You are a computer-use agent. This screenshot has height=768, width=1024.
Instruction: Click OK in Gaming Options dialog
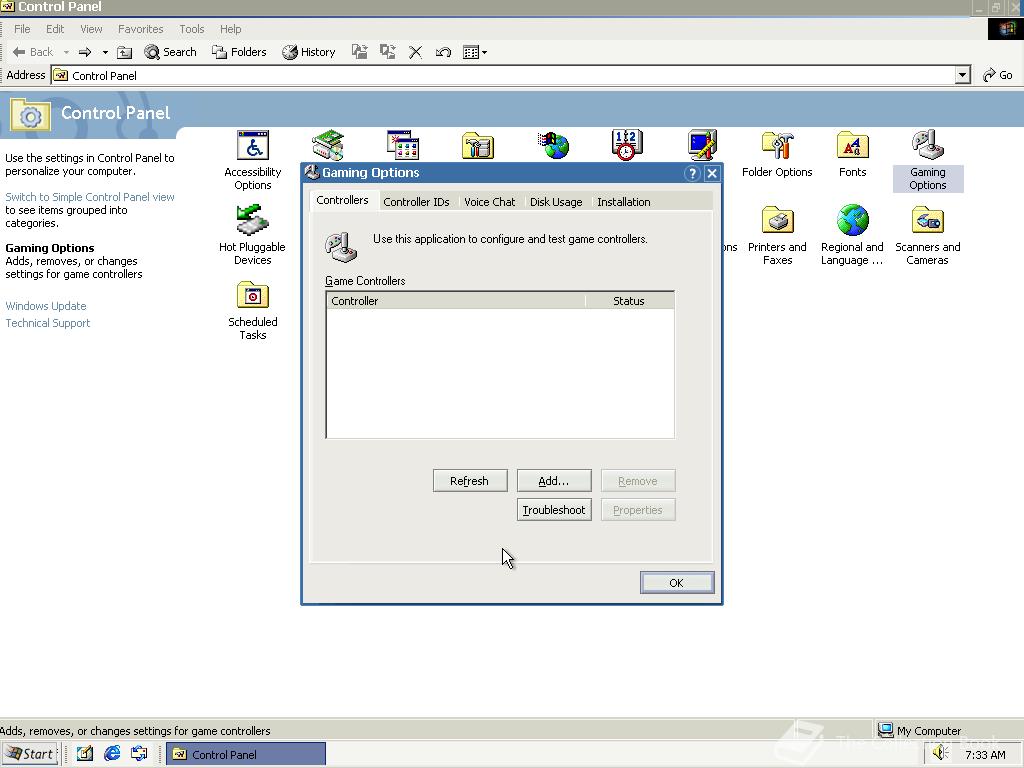(677, 583)
